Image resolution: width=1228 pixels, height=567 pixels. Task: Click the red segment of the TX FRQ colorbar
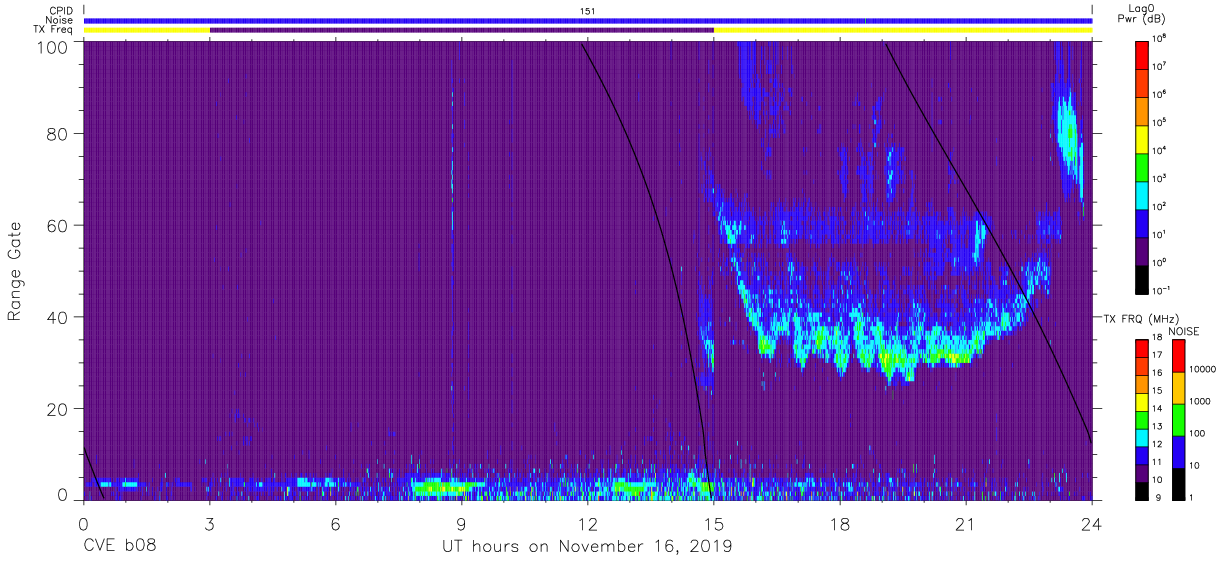point(1142,349)
